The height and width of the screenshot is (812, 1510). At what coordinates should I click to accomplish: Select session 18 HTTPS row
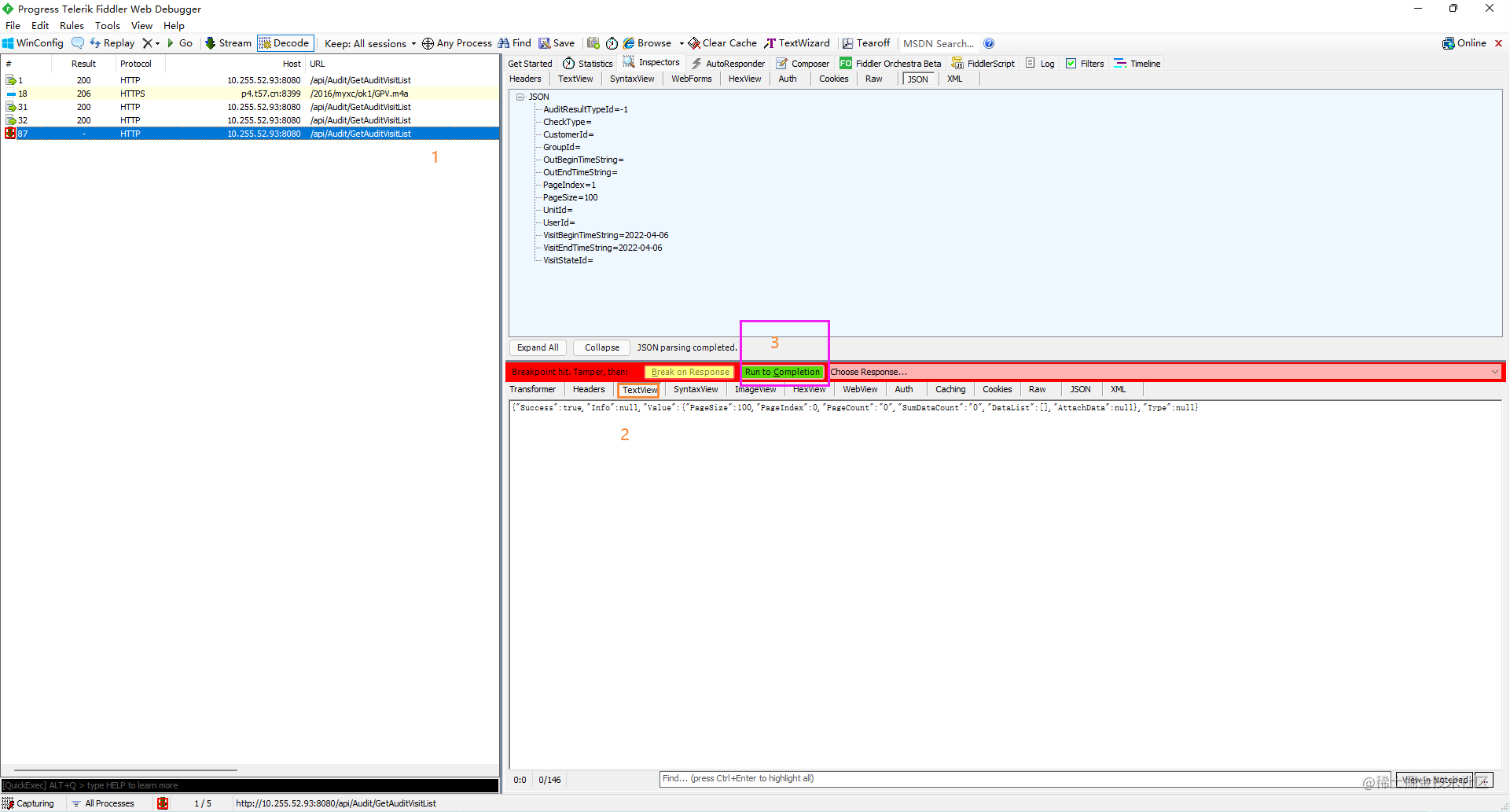[x=250, y=94]
